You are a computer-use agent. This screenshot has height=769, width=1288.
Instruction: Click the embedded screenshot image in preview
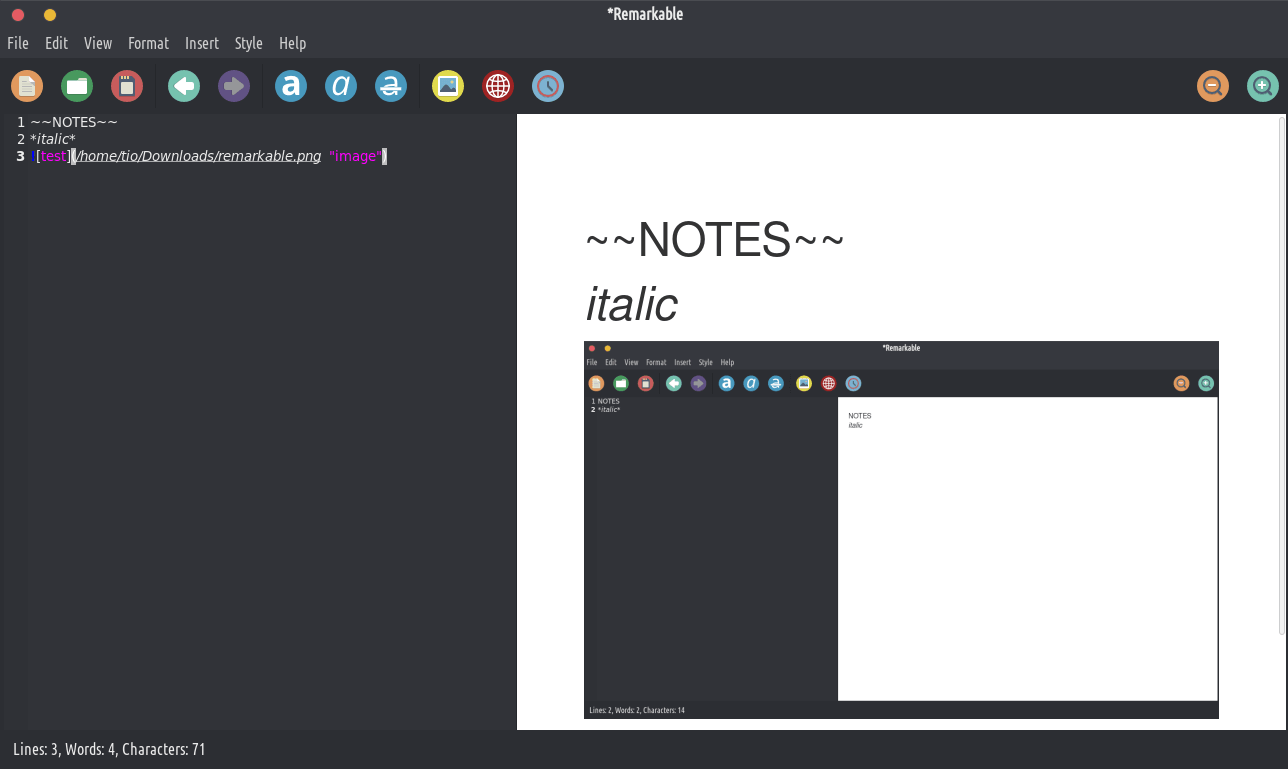901,529
